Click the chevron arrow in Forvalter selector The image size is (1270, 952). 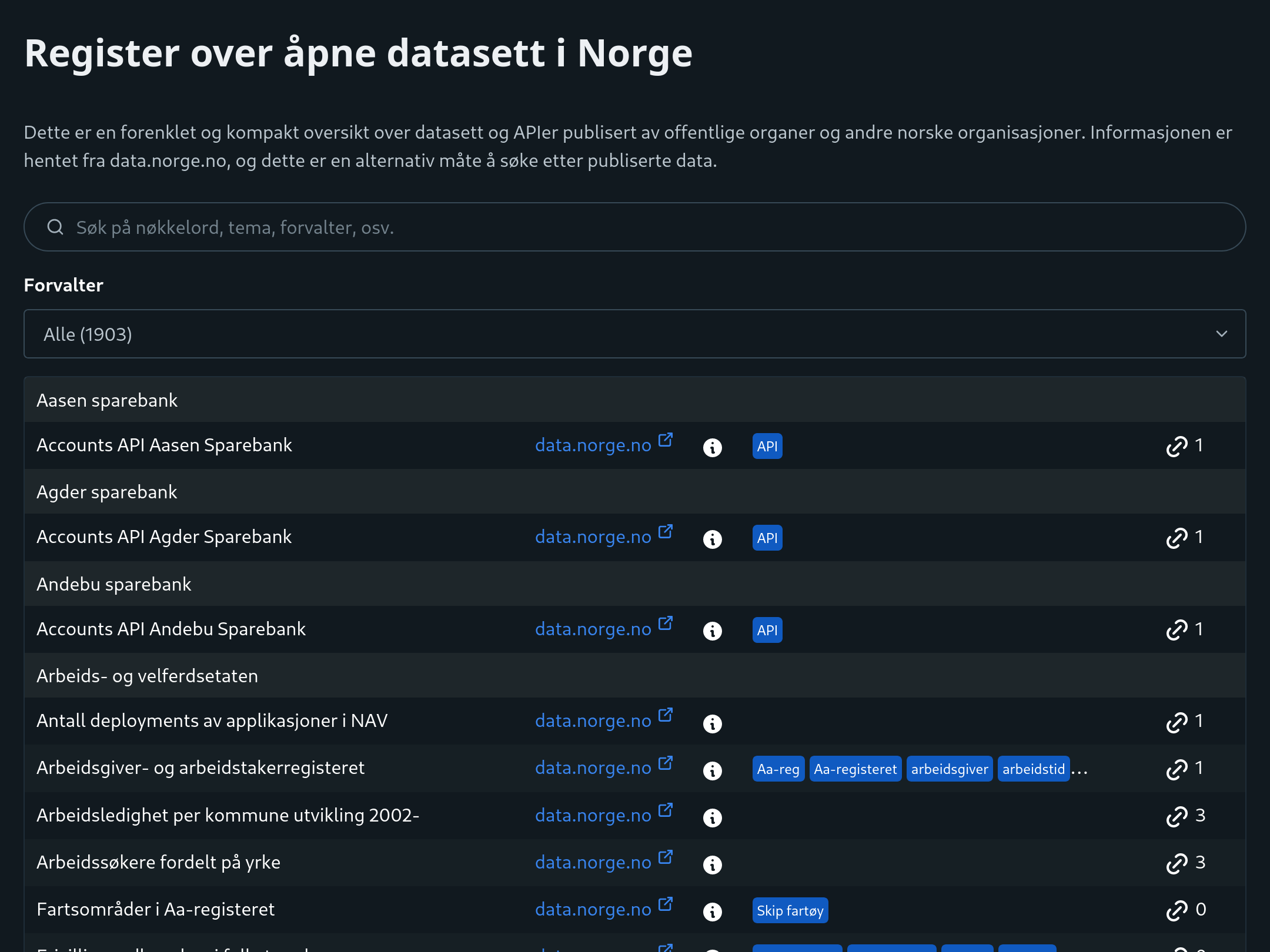(1221, 334)
